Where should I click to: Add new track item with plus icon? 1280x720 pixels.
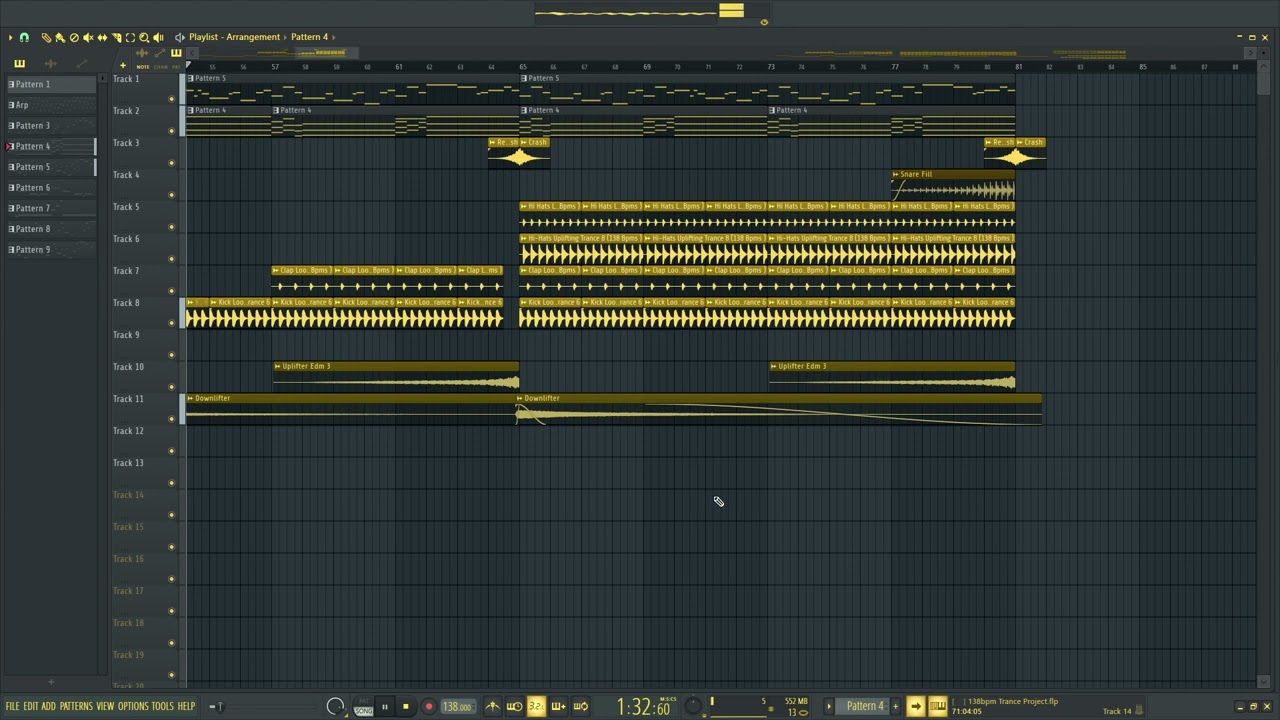pos(123,66)
